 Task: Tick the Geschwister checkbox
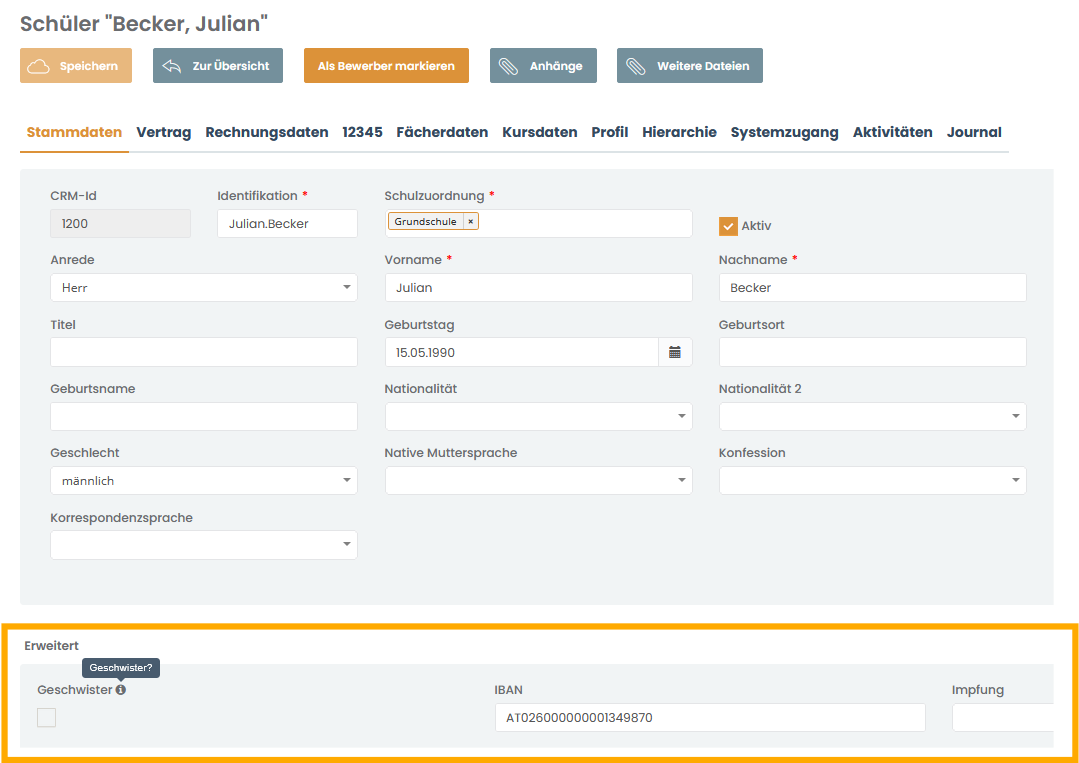click(46, 718)
